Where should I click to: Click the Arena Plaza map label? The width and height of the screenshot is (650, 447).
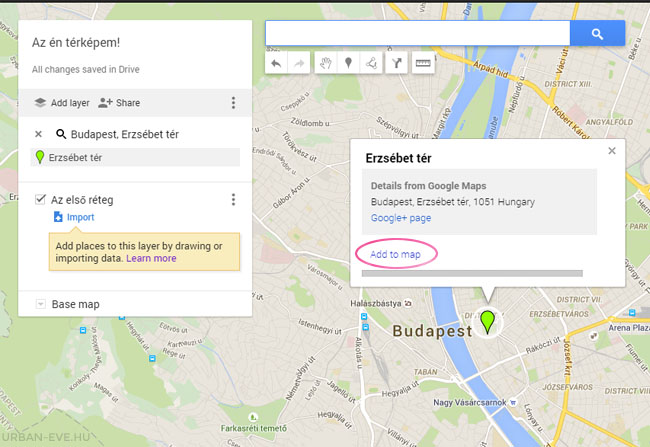[629, 328]
